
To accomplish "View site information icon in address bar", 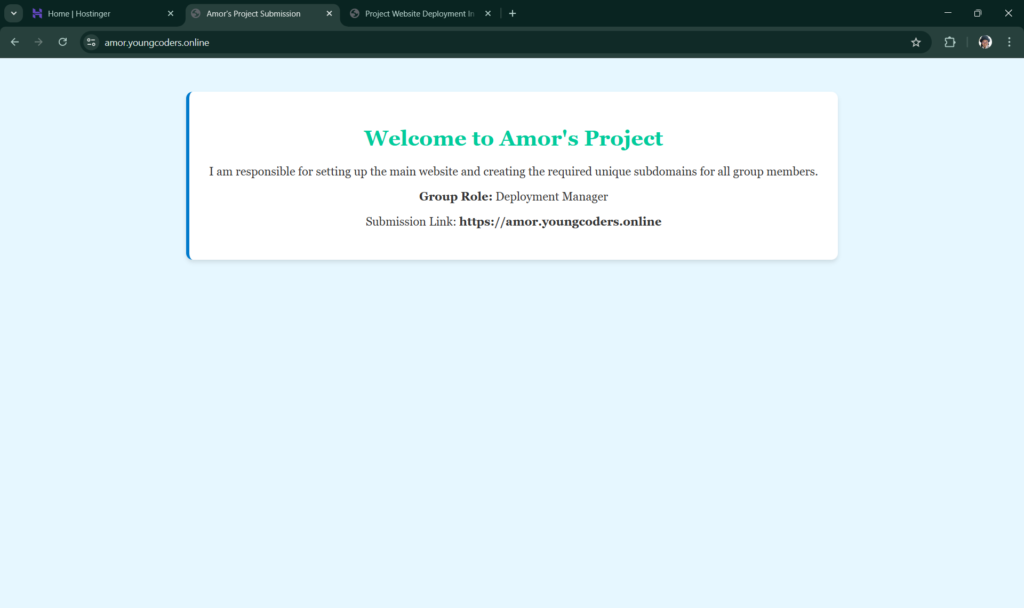I will click(91, 42).
